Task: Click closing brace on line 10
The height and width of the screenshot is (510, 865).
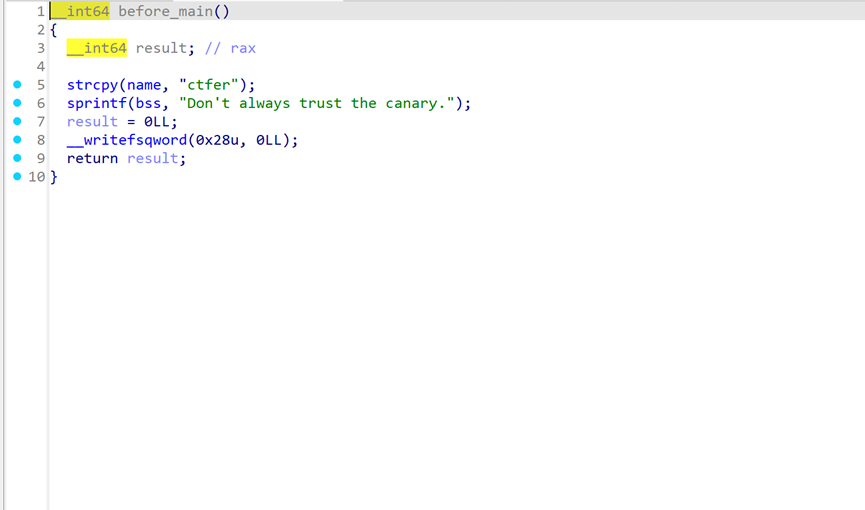Action: (54, 177)
